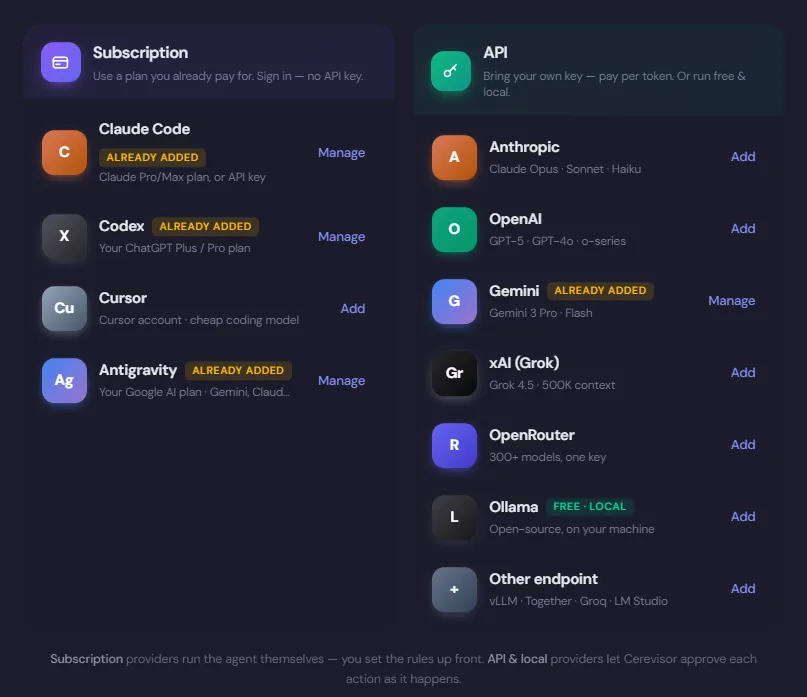The width and height of the screenshot is (807, 697).
Task: Click 'GPT-5 · GPT-4o · o-series' text
Action: coord(557,241)
